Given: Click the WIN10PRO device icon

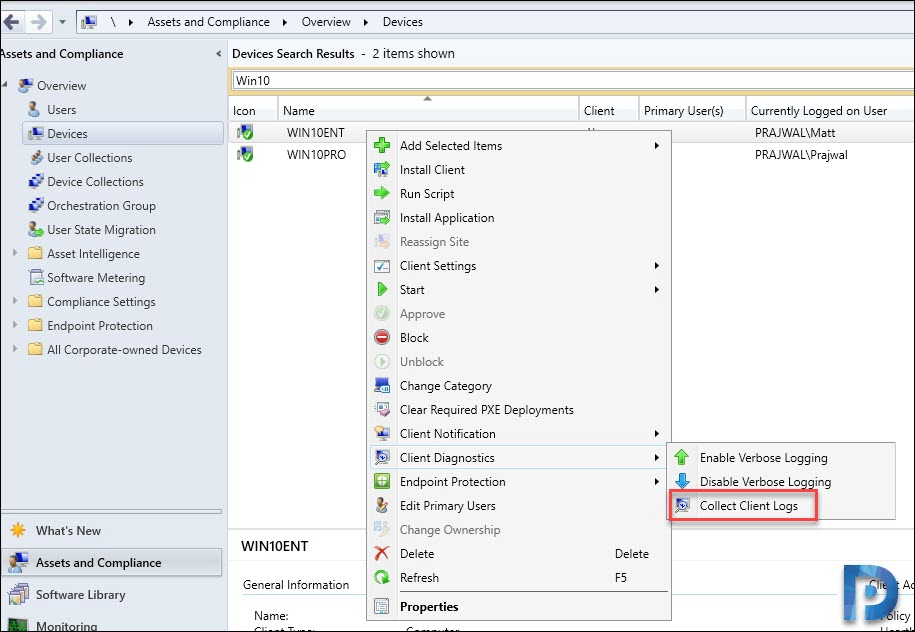Looking at the screenshot, I should pyautogui.click(x=245, y=155).
